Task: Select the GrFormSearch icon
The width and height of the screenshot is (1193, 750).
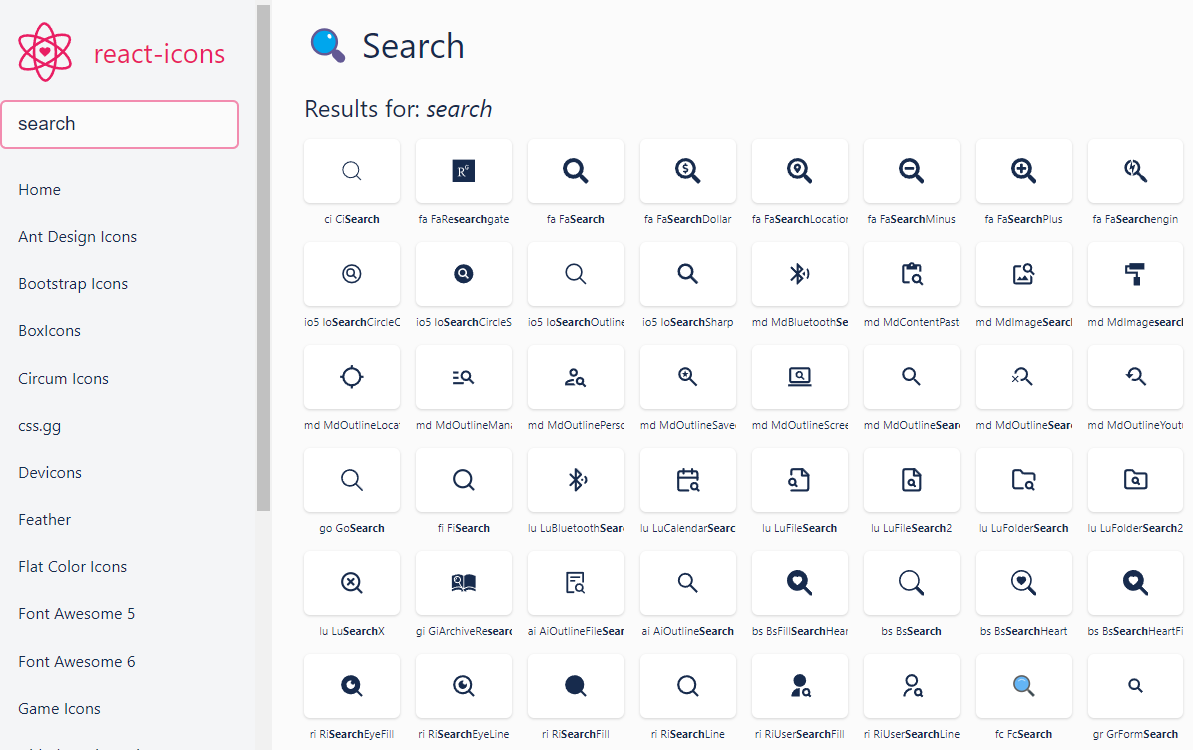Action: coord(1135,686)
